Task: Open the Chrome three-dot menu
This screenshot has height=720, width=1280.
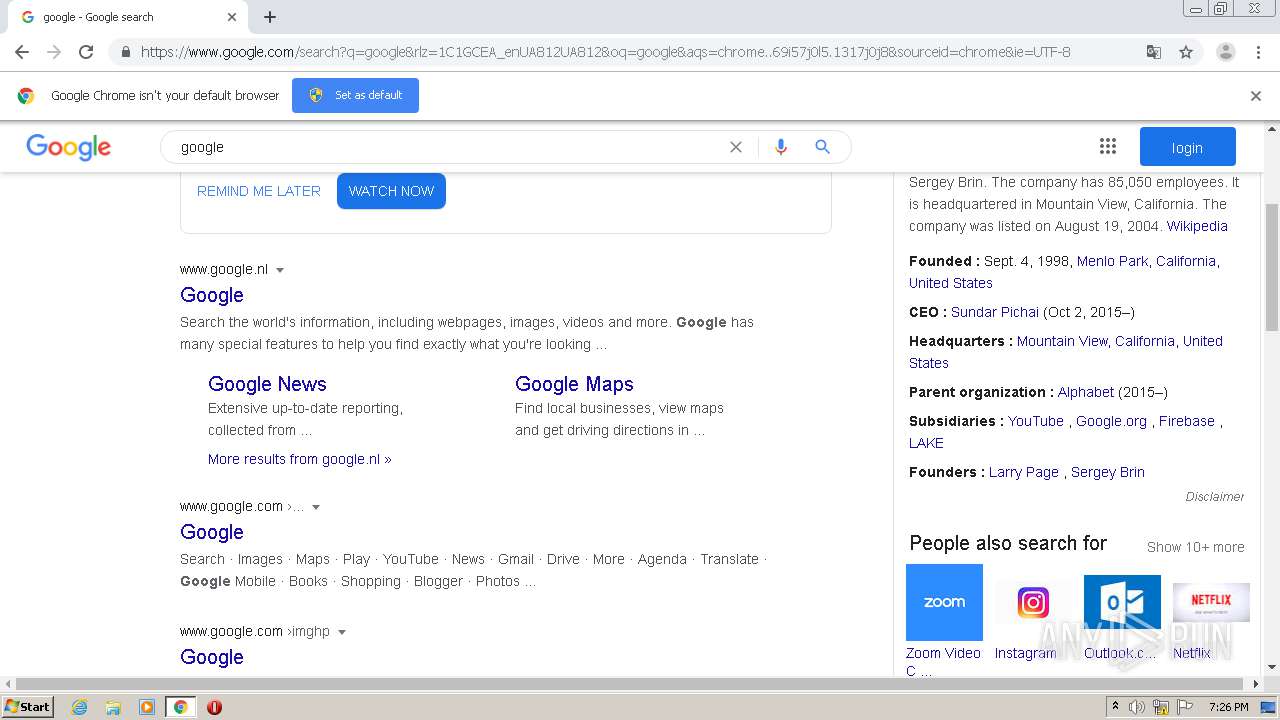Action: tap(1258, 52)
